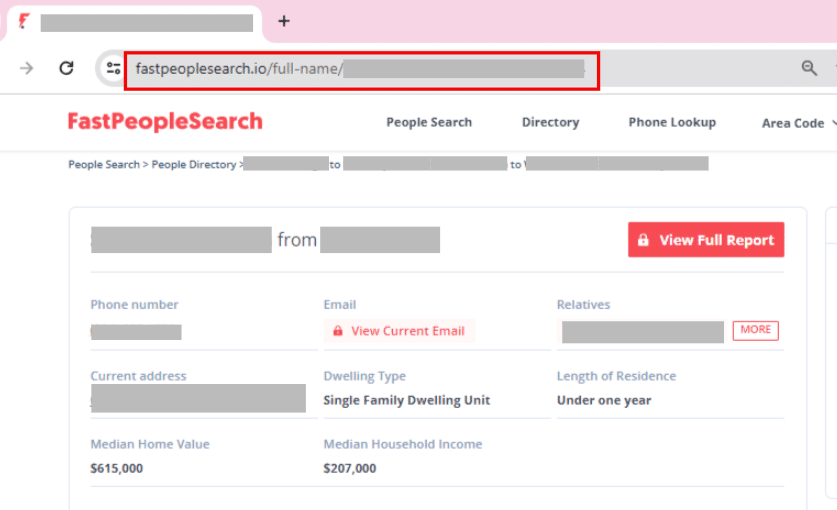The image size is (837, 510).
Task: Click the zoom magnifier icon in address bar
Action: click(x=809, y=68)
